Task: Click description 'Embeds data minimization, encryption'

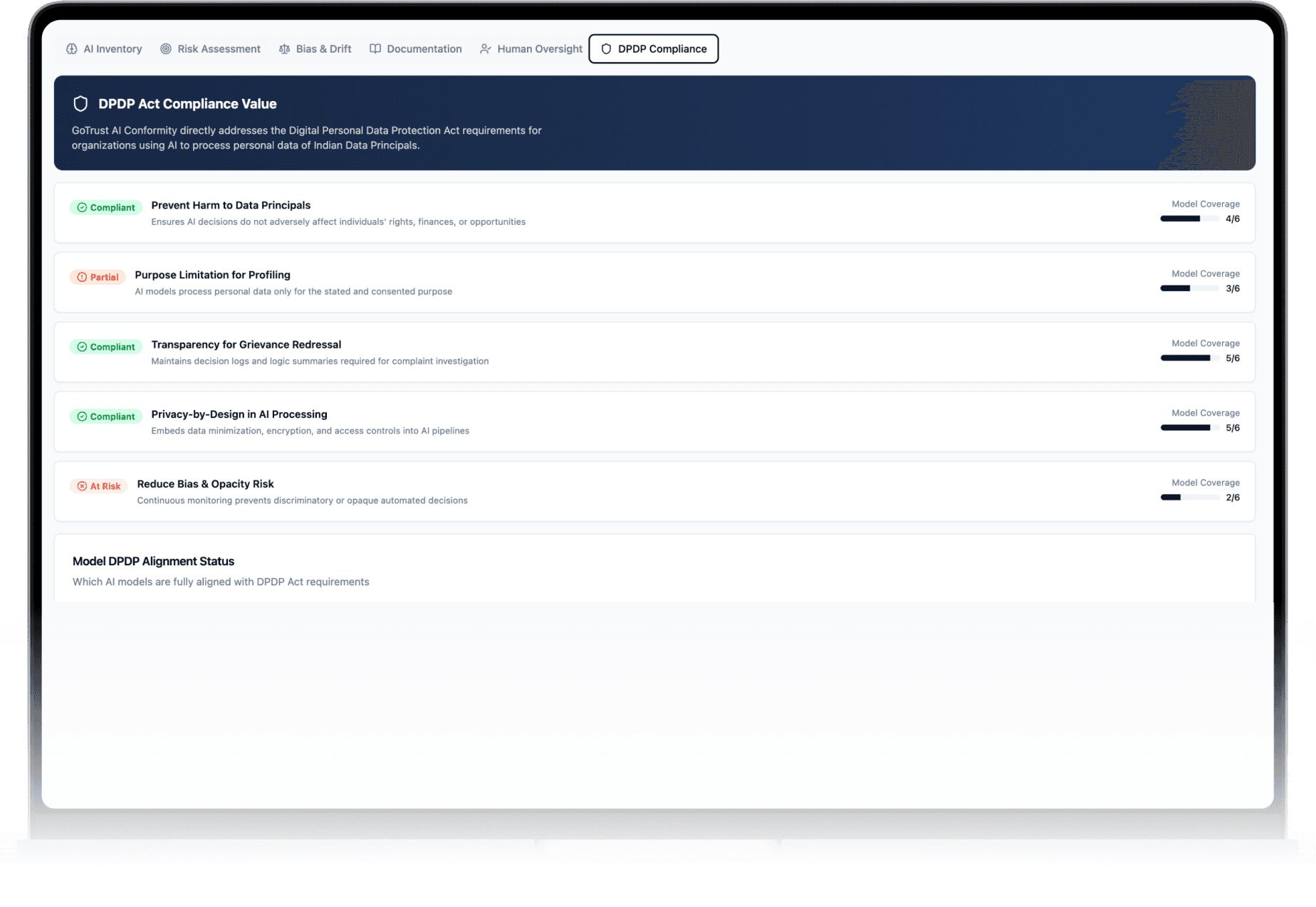Action: click(x=310, y=431)
